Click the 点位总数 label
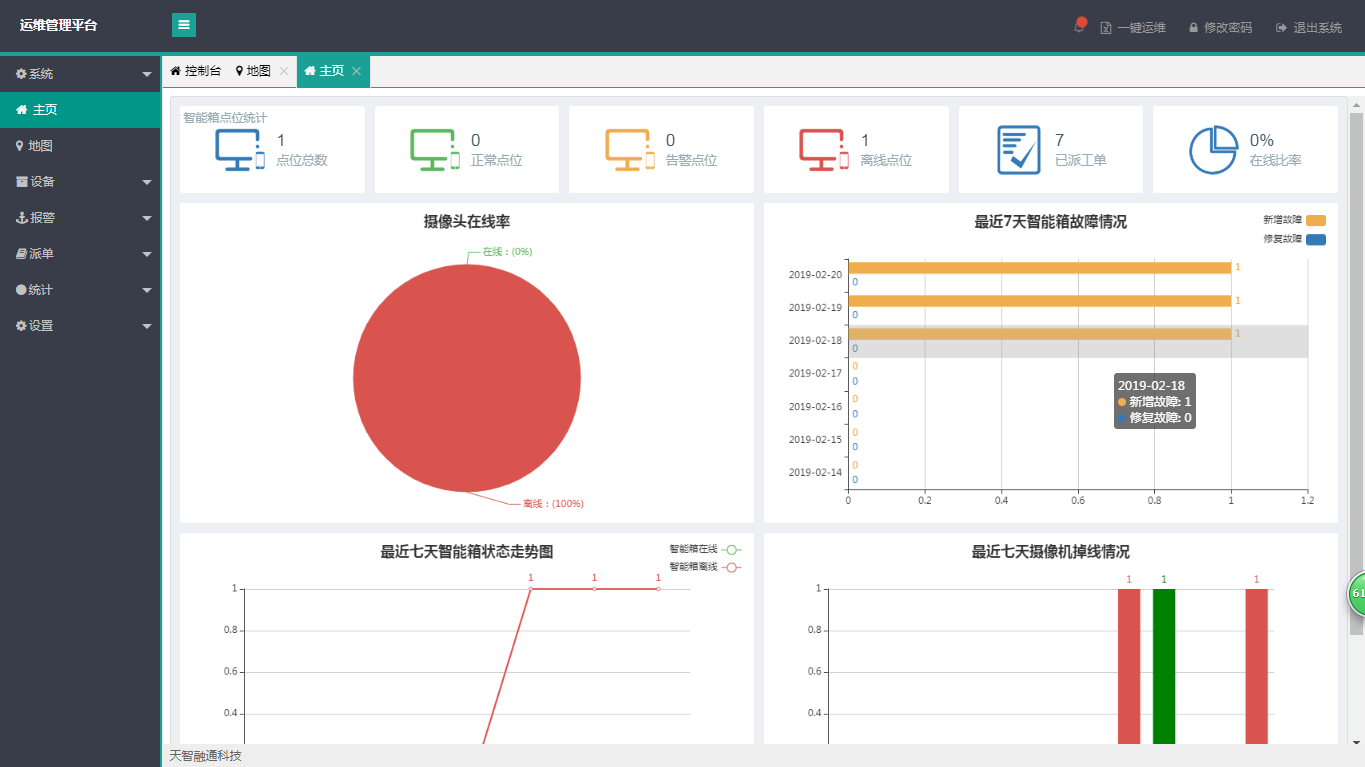The width and height of the screenshot is (1365, 767). tap(302, 160)
